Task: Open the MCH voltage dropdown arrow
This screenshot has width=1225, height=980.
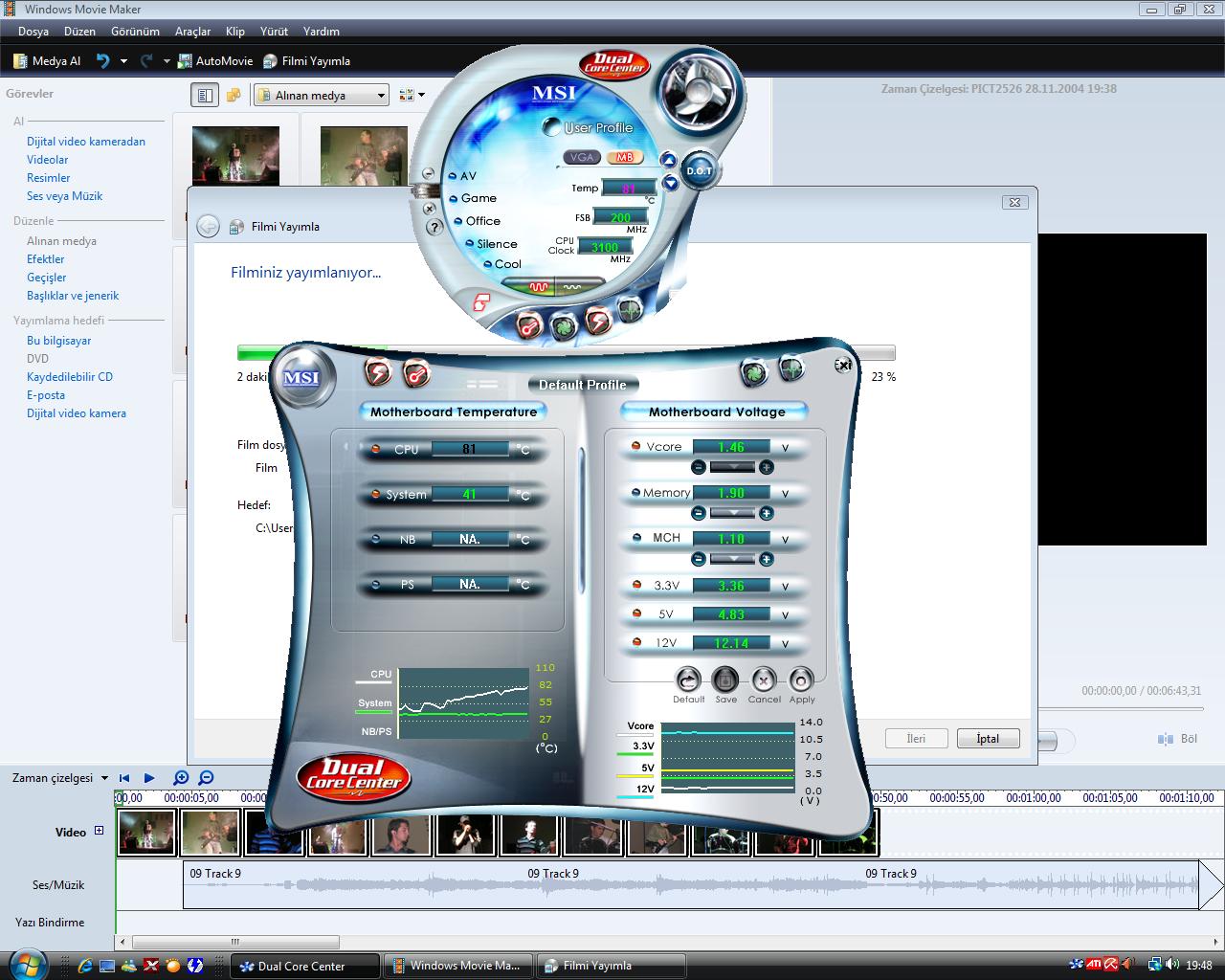Action: tap(732, 559)
